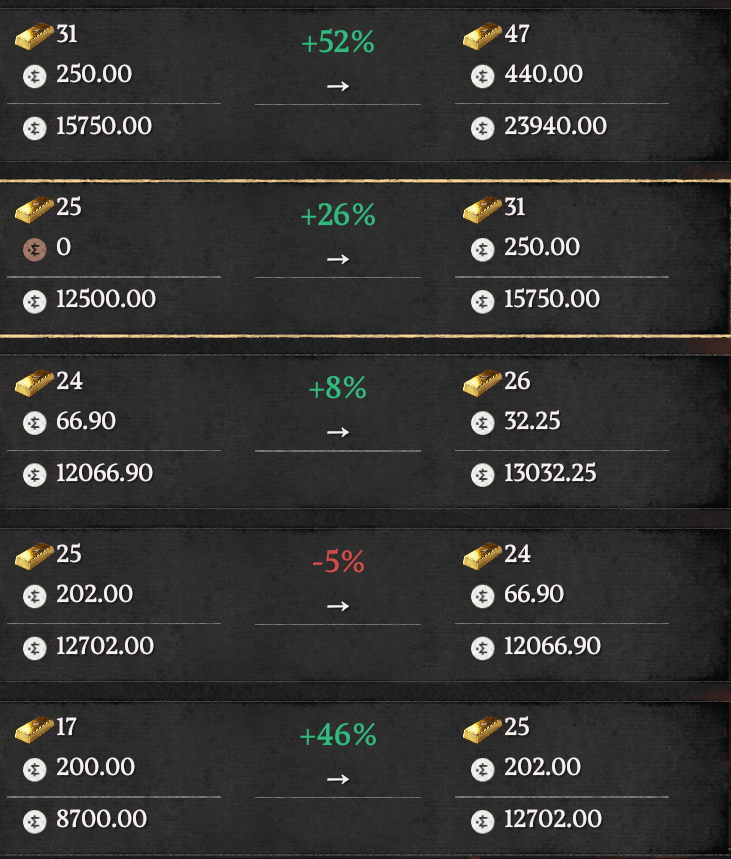The image size is (731, 859).
Task: Select the gold bar icon next to 26
Action: 483,383
